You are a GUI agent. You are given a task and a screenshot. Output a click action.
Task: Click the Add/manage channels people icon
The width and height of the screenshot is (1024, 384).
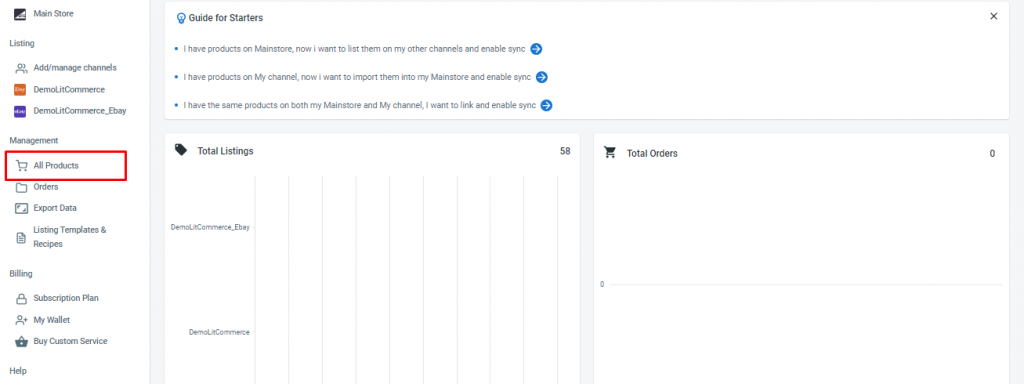[21, 68]
